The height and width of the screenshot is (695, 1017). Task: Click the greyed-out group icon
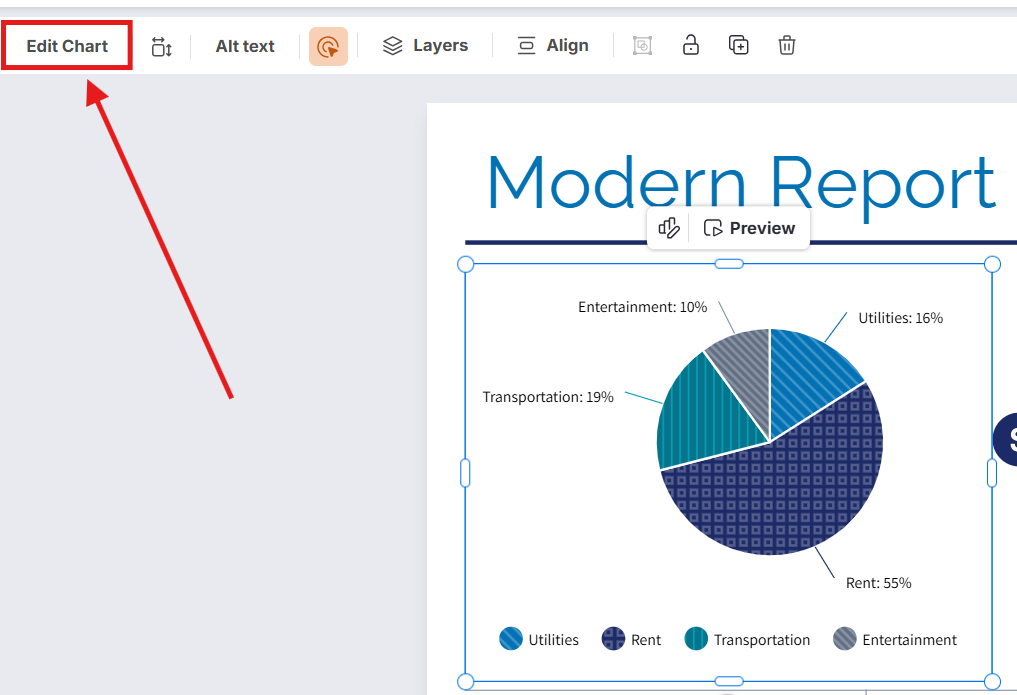coord(643,46)
